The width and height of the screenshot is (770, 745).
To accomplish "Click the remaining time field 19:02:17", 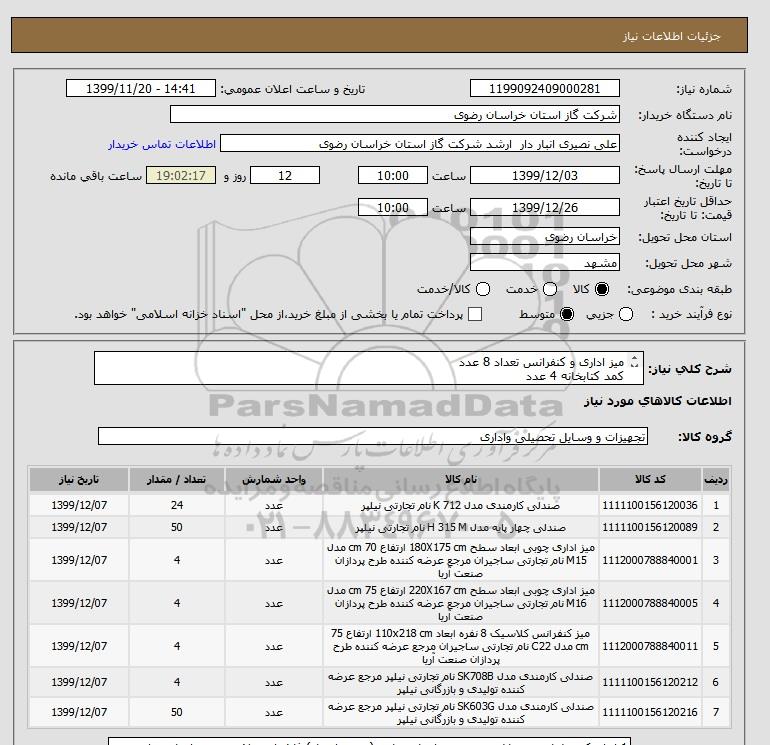I will tap(181, 175).
